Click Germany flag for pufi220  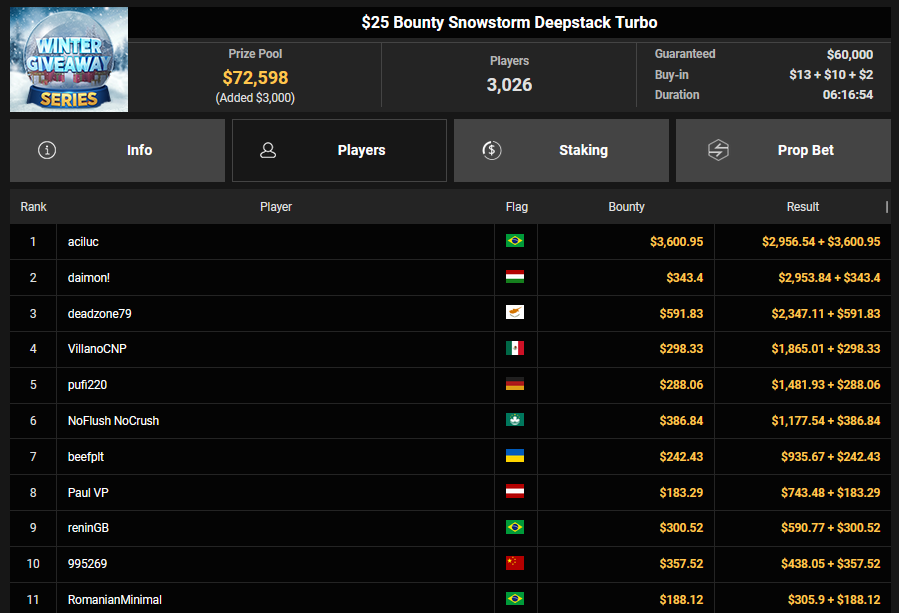(x=515, y=385)
